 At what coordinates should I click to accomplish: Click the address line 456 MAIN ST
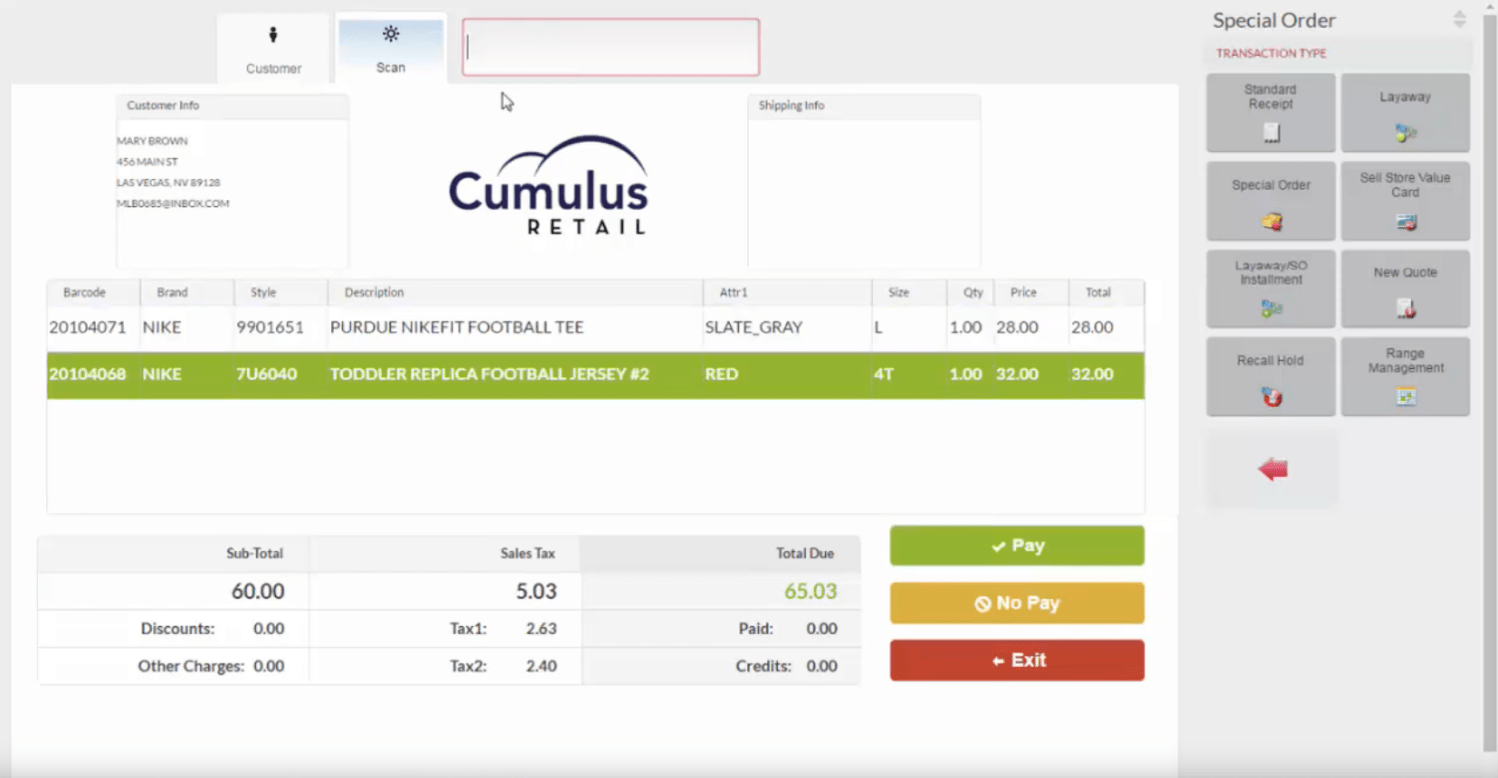pyautogui.click(x=147, y=162)
